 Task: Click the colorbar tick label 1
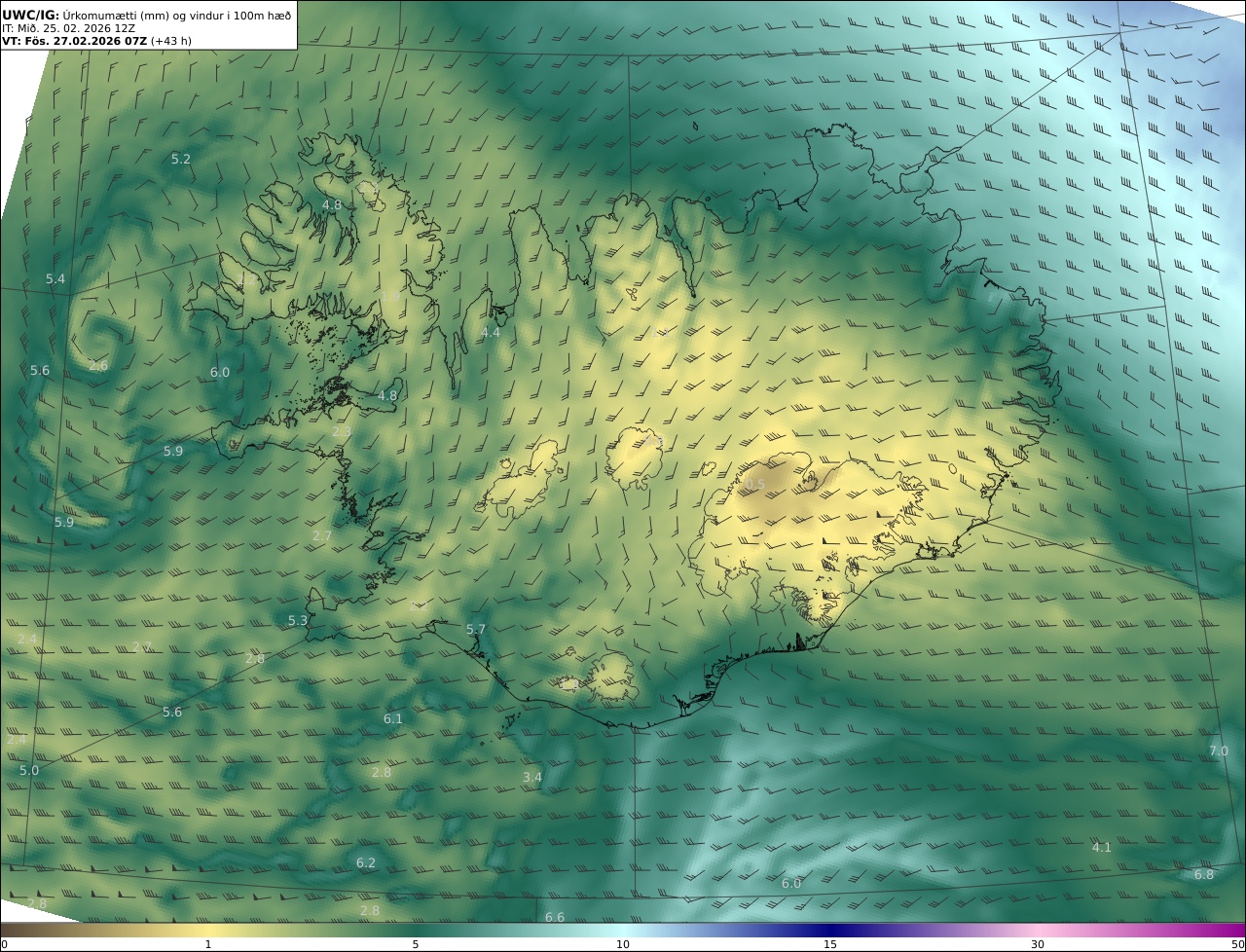pyautogui.click(x=208, y=944)
